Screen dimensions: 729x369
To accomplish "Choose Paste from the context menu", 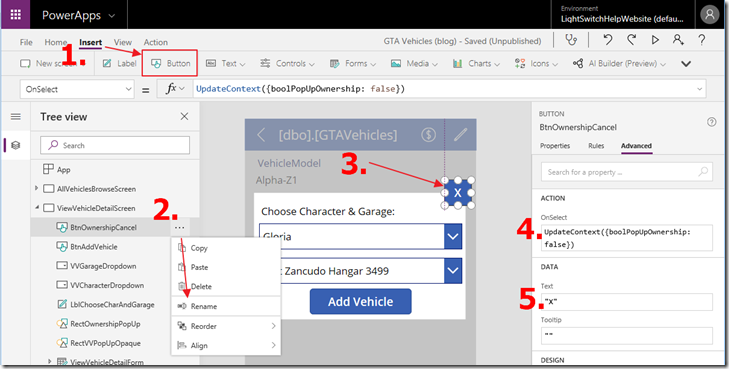I will (226, 267).
